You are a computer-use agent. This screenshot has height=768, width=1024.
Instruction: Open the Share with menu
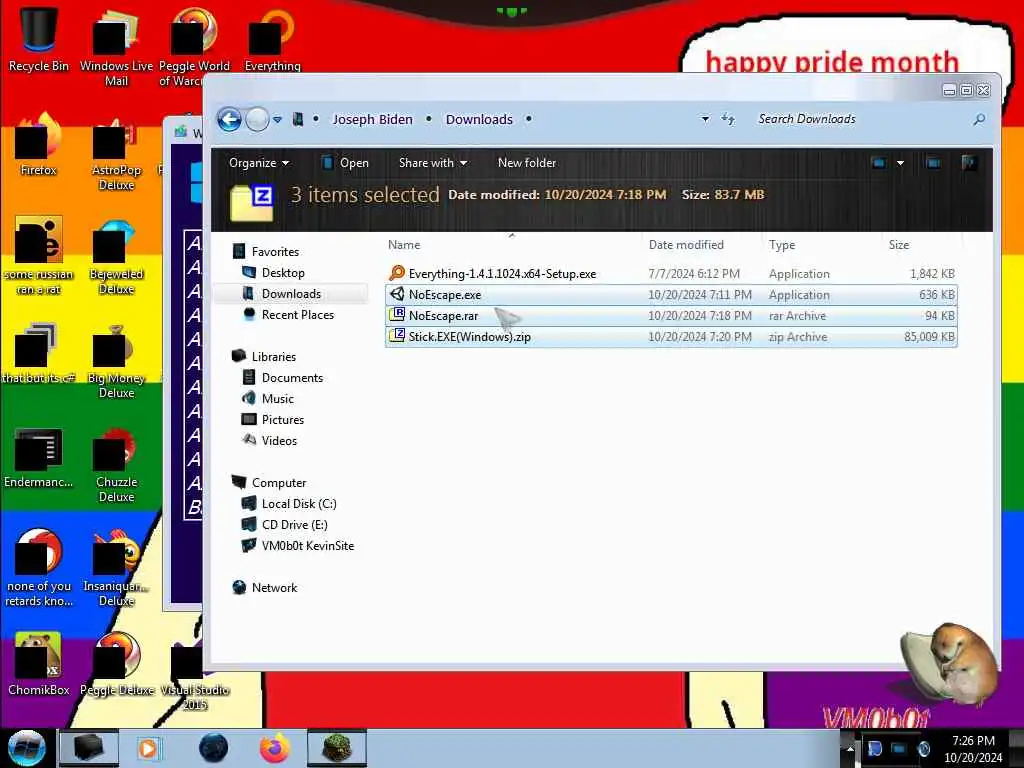point(433,163)
